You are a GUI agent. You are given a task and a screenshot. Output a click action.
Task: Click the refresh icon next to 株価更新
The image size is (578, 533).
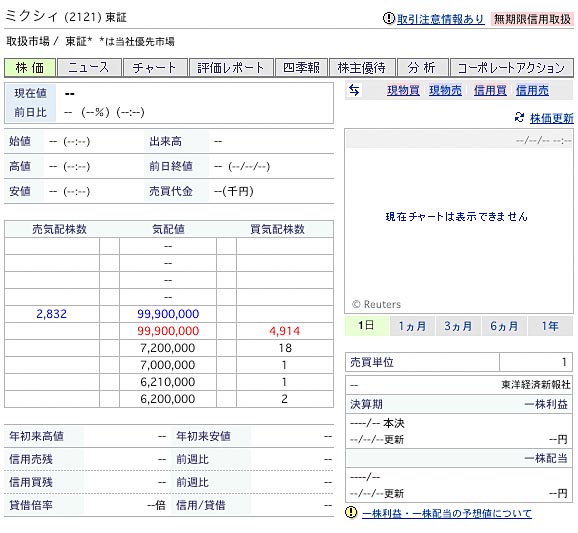[x=519, y=118]
